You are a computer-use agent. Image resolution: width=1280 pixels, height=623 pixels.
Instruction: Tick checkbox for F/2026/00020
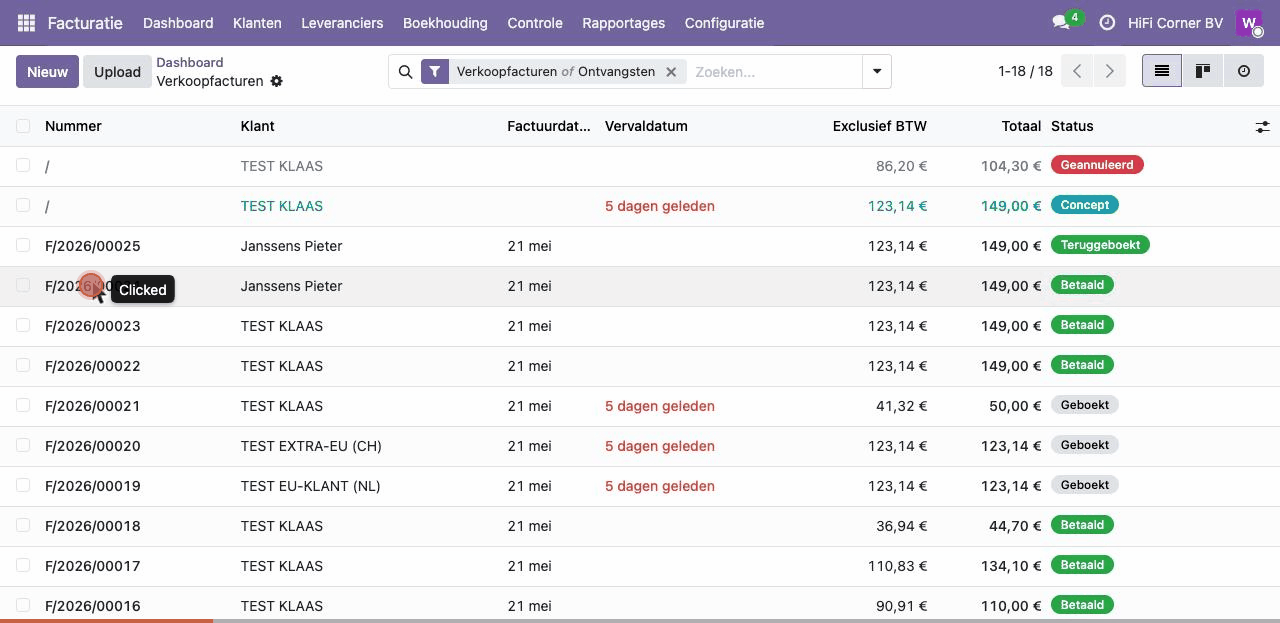[23, 445]
